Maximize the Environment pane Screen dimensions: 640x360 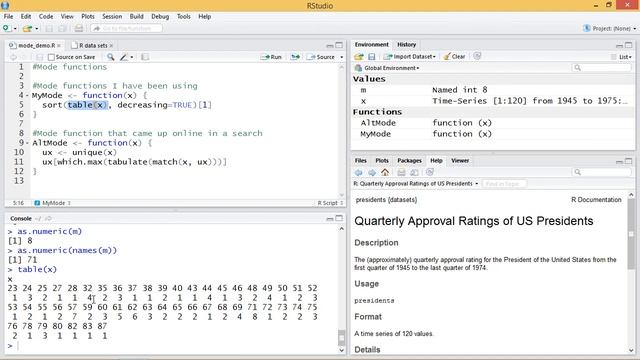pos(629,45)
